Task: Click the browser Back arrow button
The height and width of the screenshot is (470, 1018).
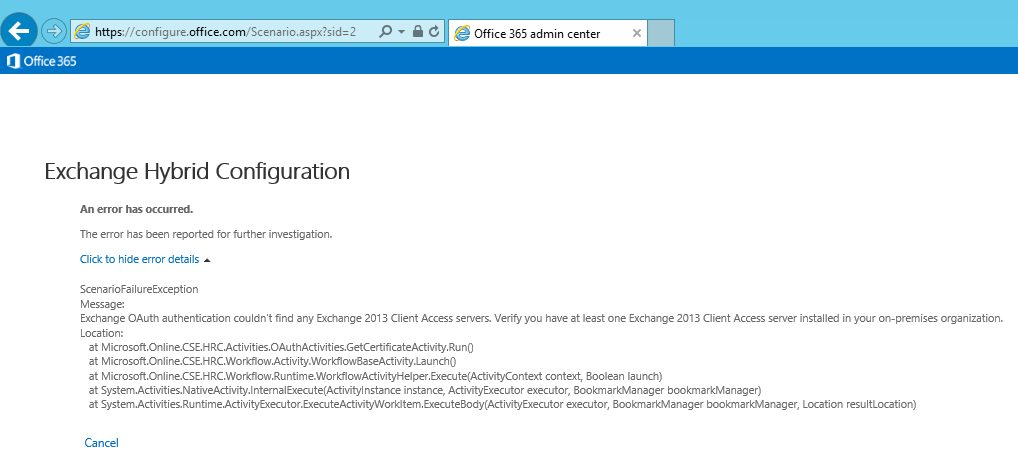Action: click(x=19, y=30)
